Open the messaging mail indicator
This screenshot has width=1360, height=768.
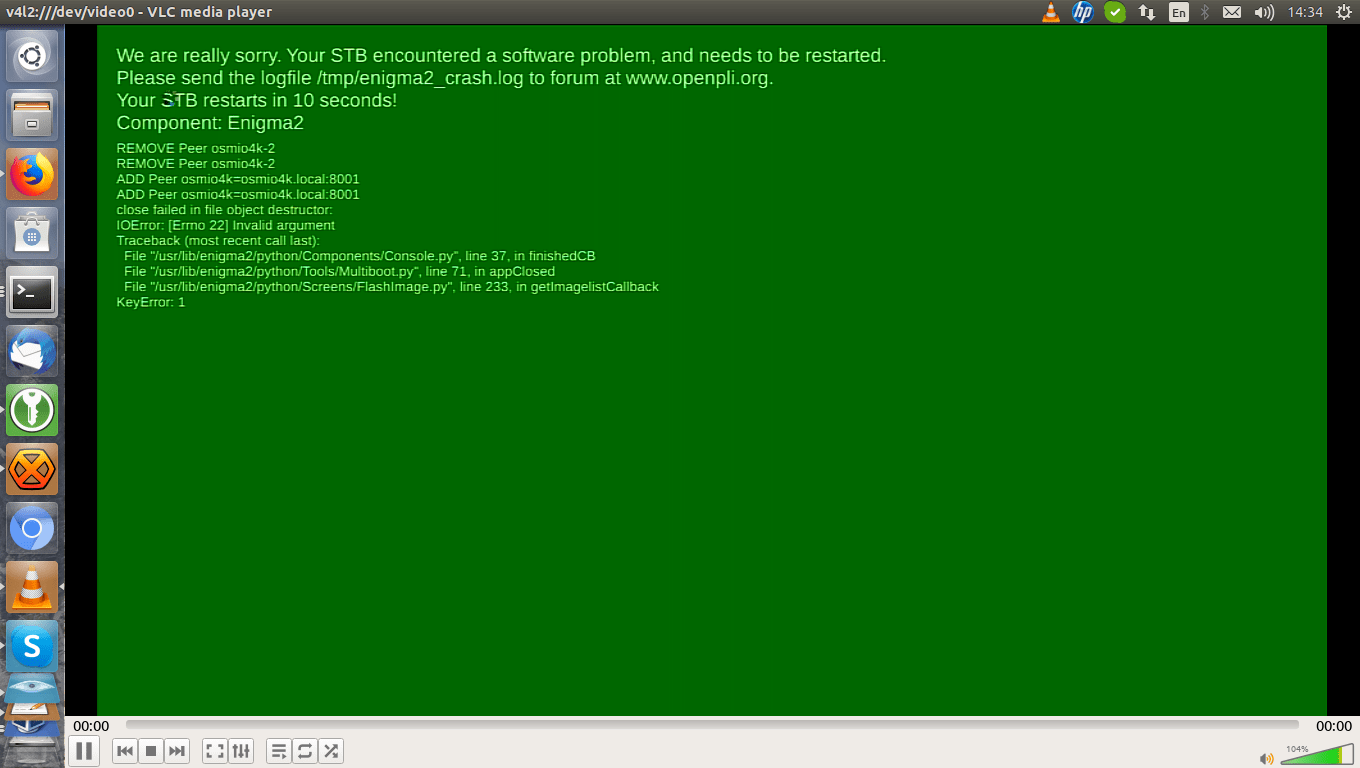coord(1232,12)
